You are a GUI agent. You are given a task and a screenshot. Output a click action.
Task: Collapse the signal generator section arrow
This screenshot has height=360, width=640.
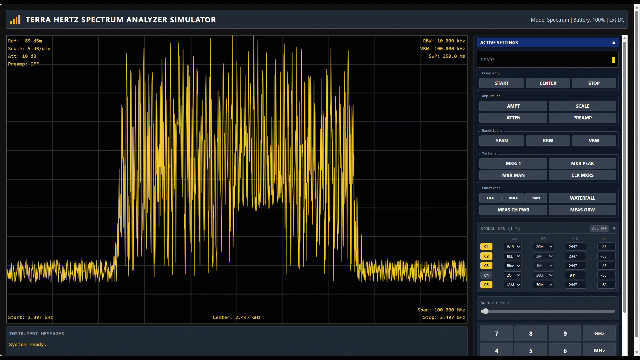[614, 229]
